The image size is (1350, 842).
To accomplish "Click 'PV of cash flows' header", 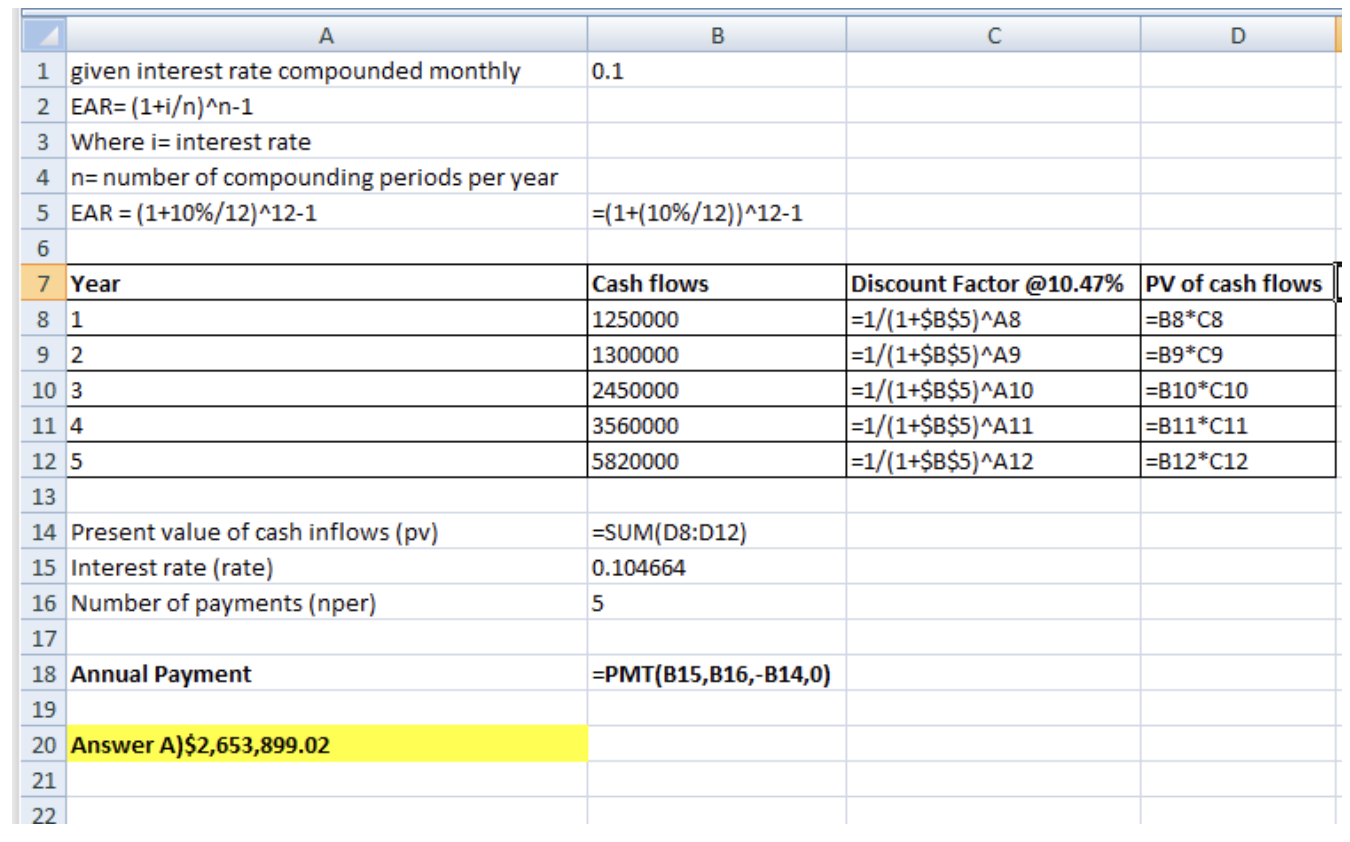I will tap(1238, 283).
